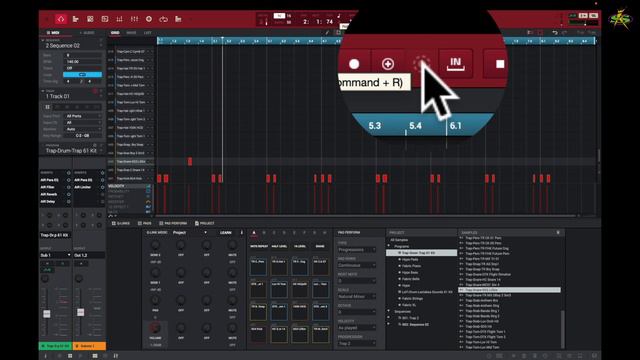
Task: Select the 'Trap-Drum-Trap 61 Kit' program field
Action: tap(71, 151)
